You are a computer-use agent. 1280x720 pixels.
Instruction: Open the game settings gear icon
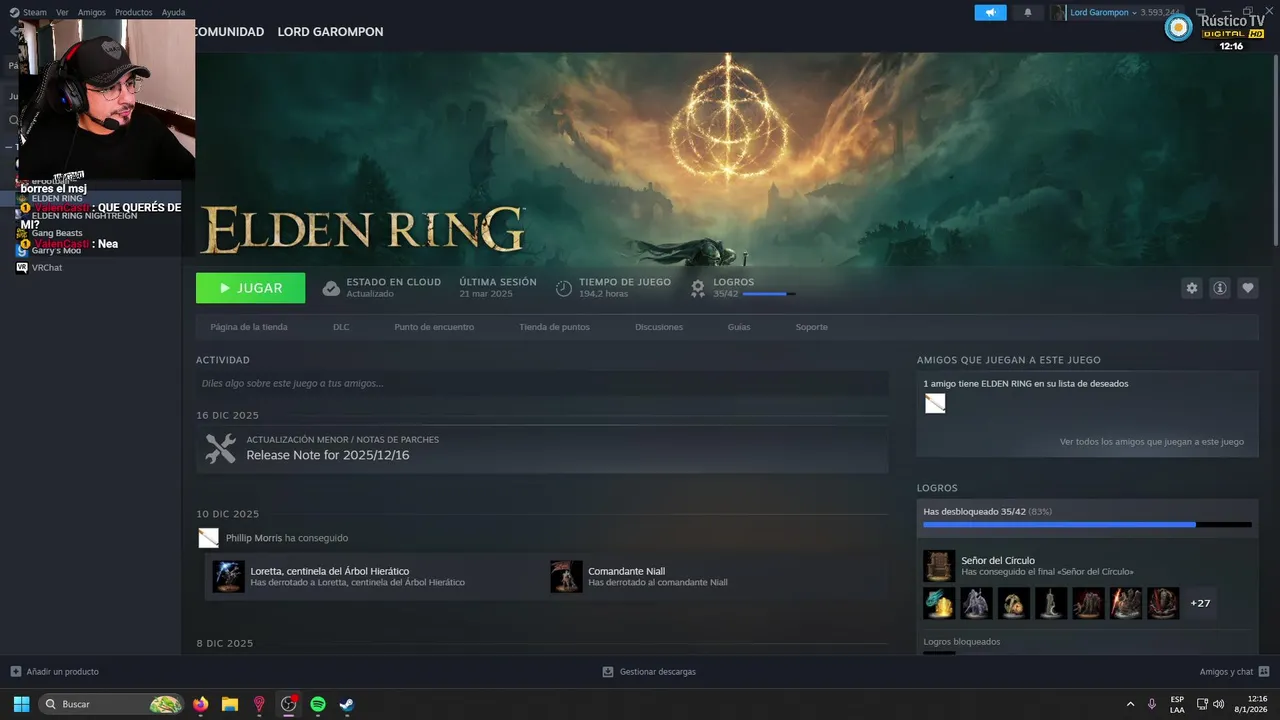tap(1191, 288)
